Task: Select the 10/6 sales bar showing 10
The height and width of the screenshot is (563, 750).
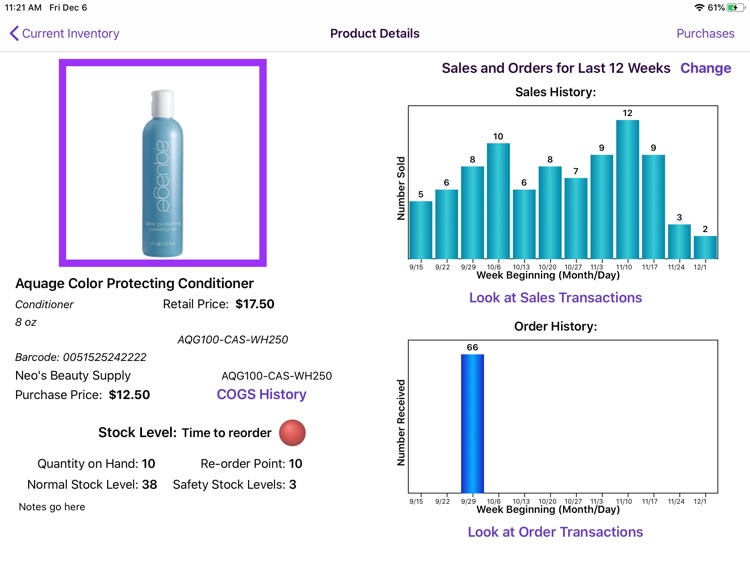Action: pos(498,201)
